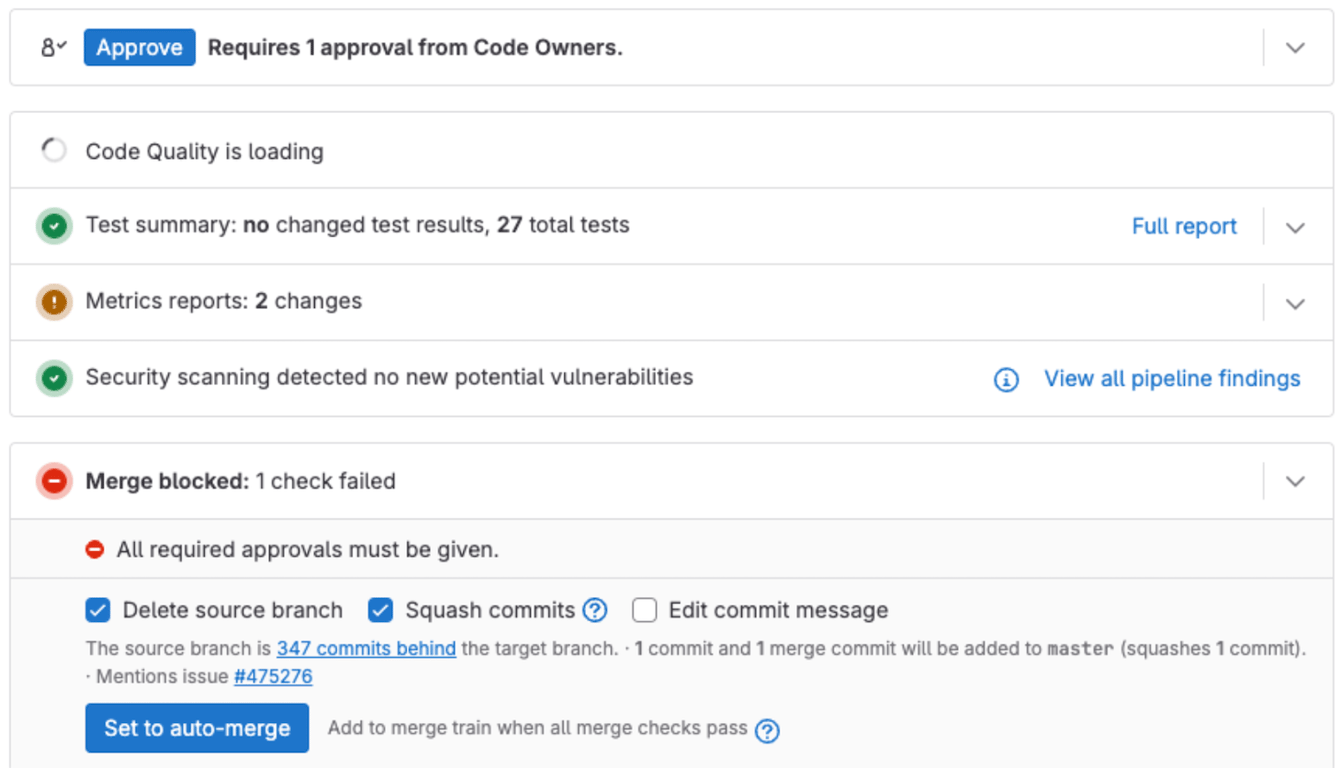This screenshot has width=1341, height=768.
Task: Open the Full report link
Action: pyautogui.click(x=1184, y=226)
